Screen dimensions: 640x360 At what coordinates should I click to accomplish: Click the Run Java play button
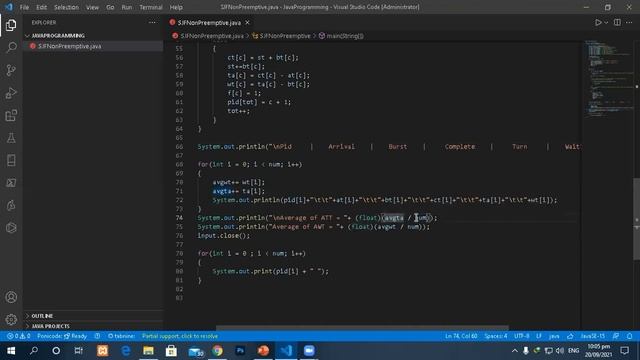[x=598, y=22]
